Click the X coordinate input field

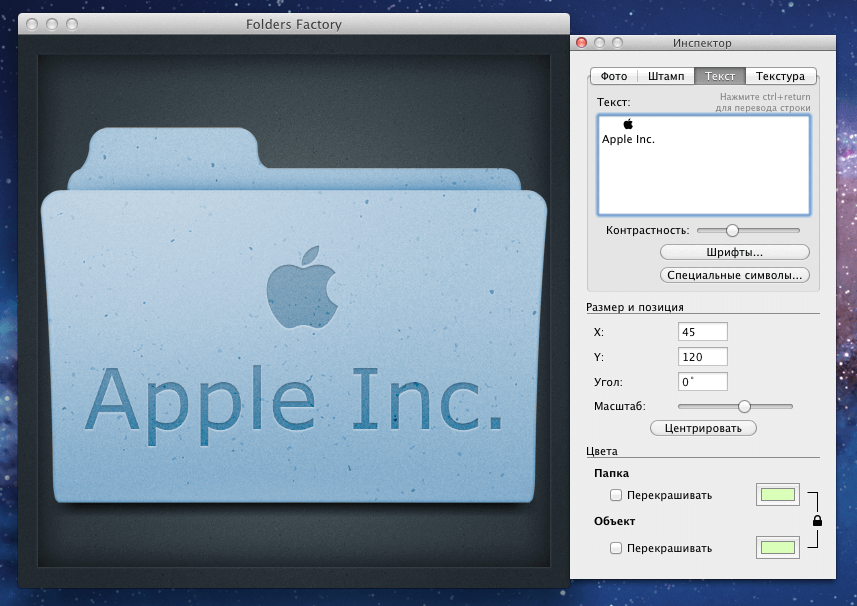pyautogui.click(x=701, y=331)
